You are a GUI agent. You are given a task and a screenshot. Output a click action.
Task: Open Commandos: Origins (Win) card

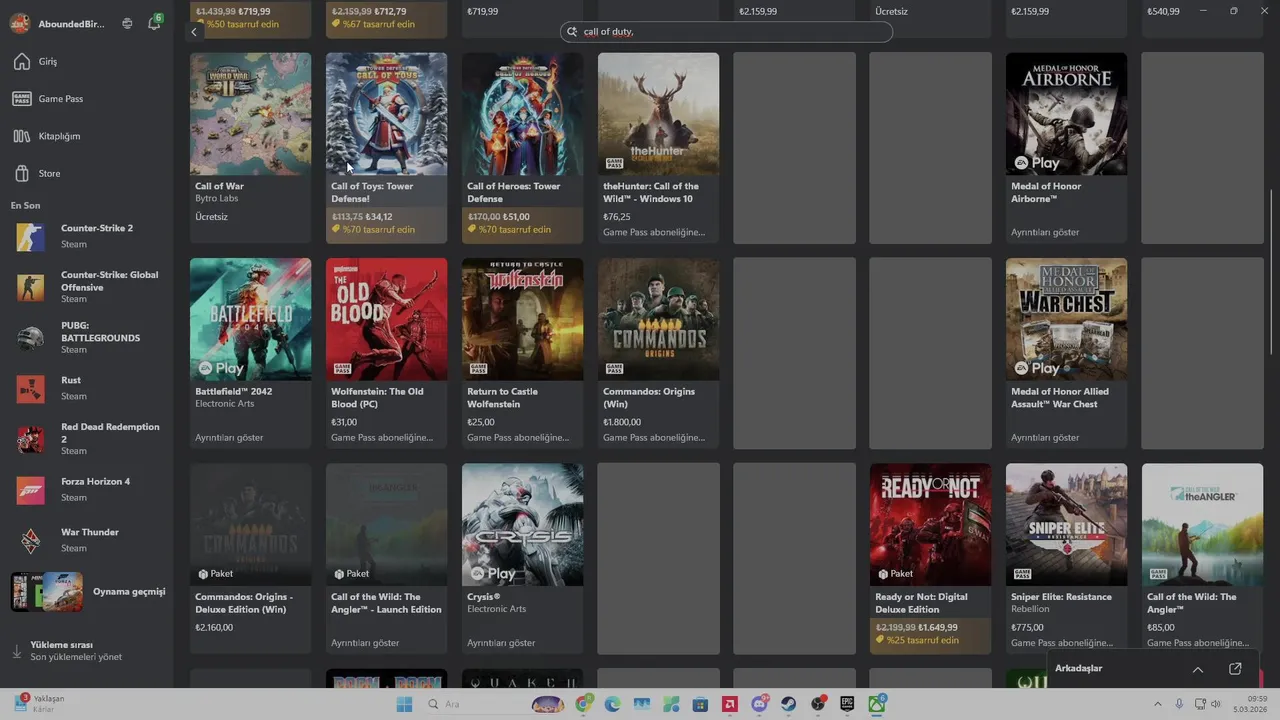(658, 353)
